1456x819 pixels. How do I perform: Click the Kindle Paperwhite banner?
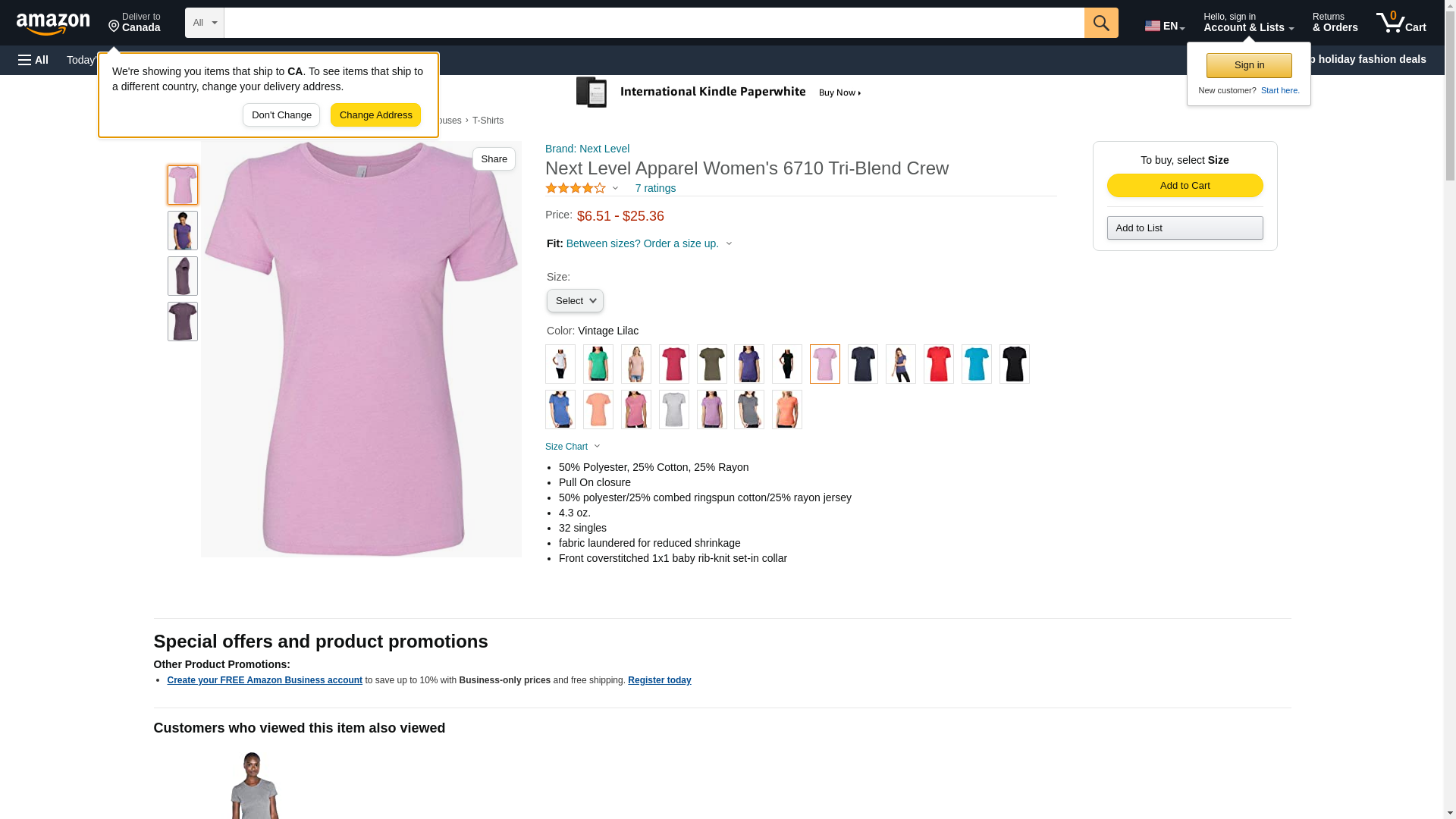click(719, 93)
